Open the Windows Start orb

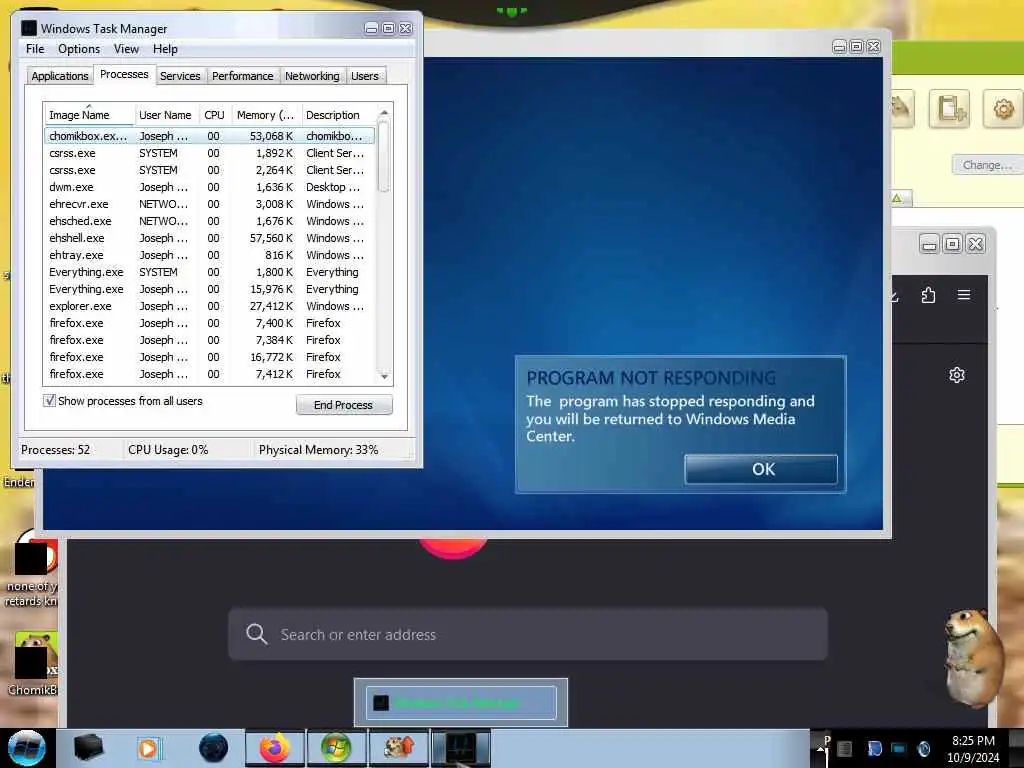coord(26,748)
